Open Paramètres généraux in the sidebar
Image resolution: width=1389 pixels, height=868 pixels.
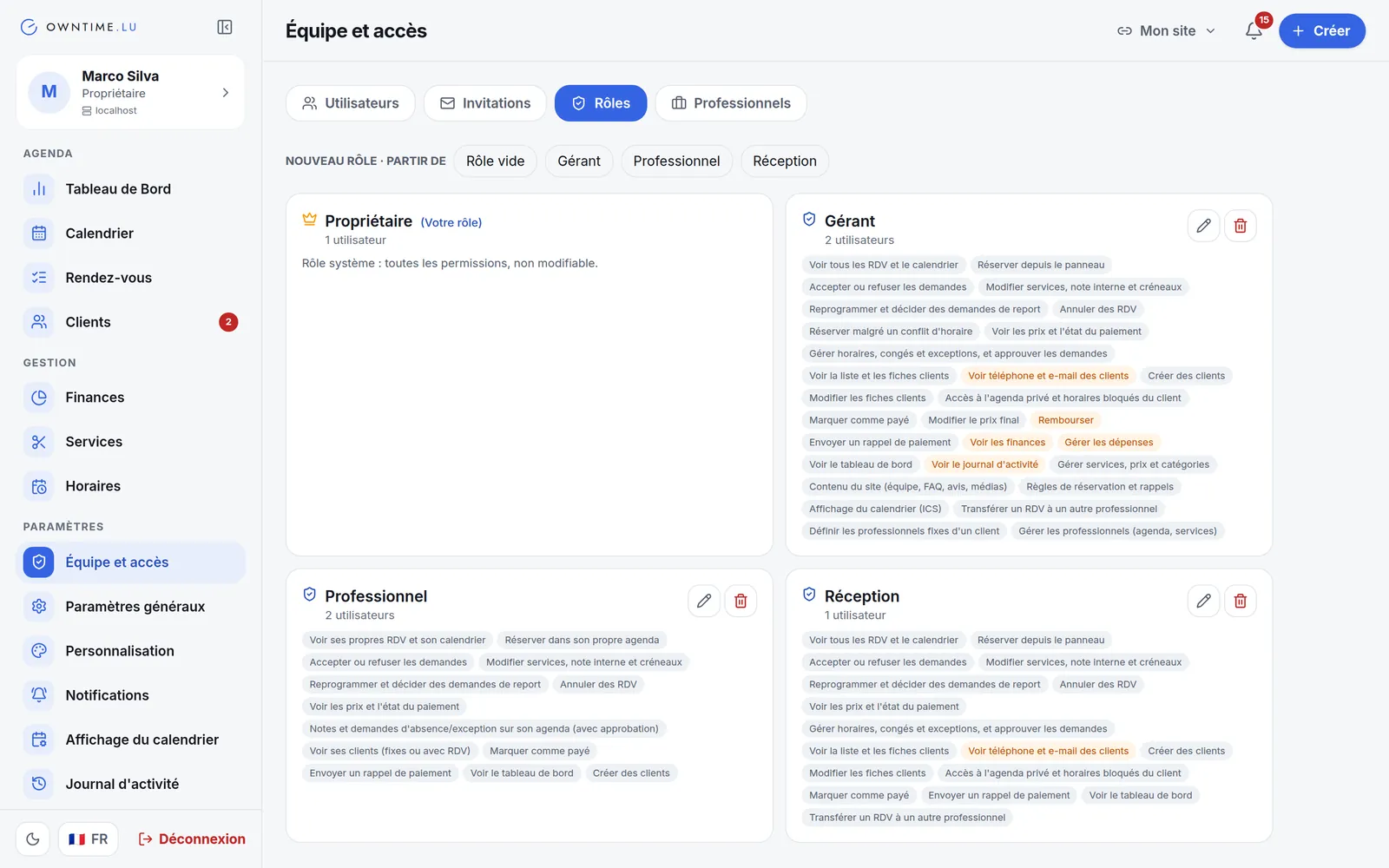(130, 607)
